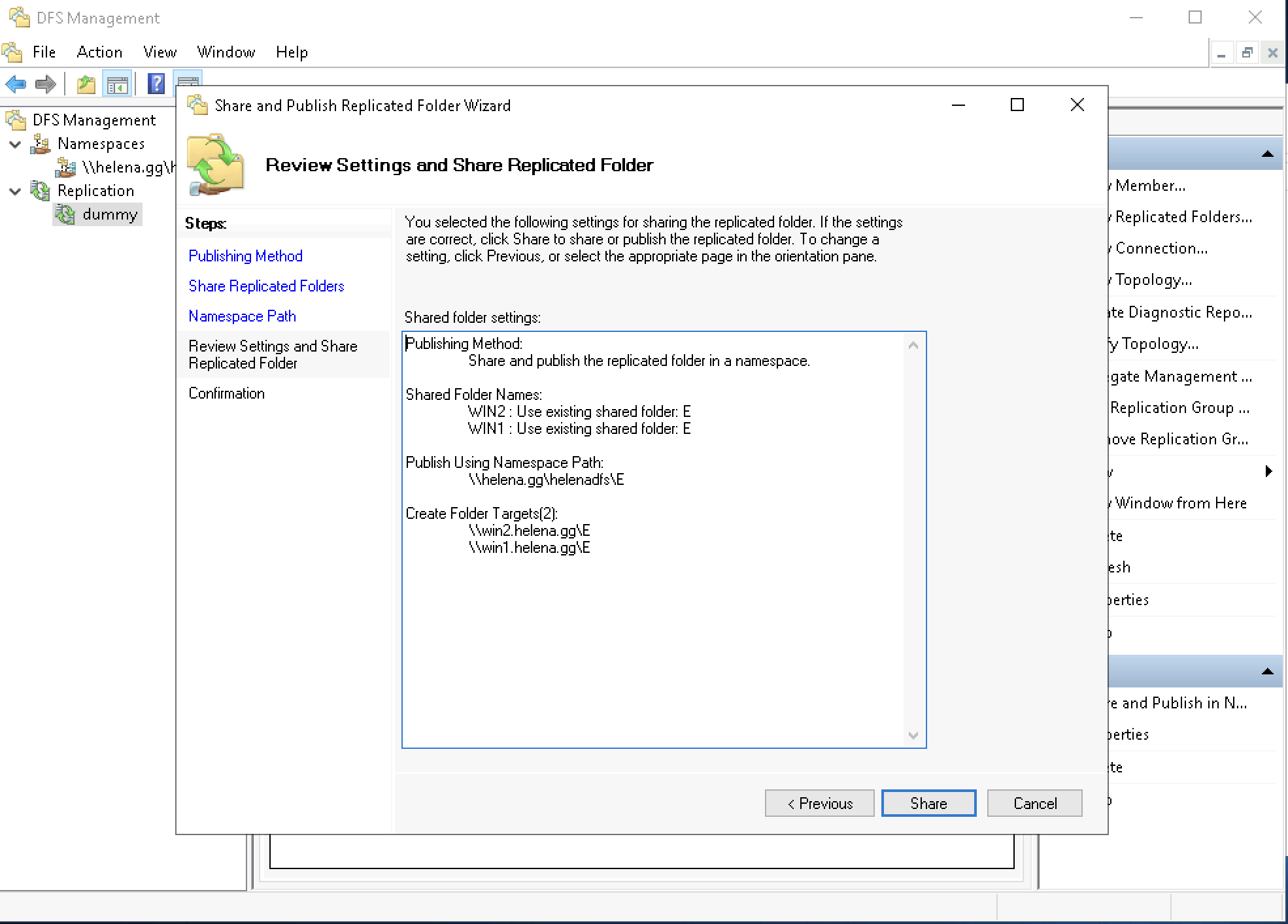
Task: Click the DFS Management root node icon
Action: (16, 120)
